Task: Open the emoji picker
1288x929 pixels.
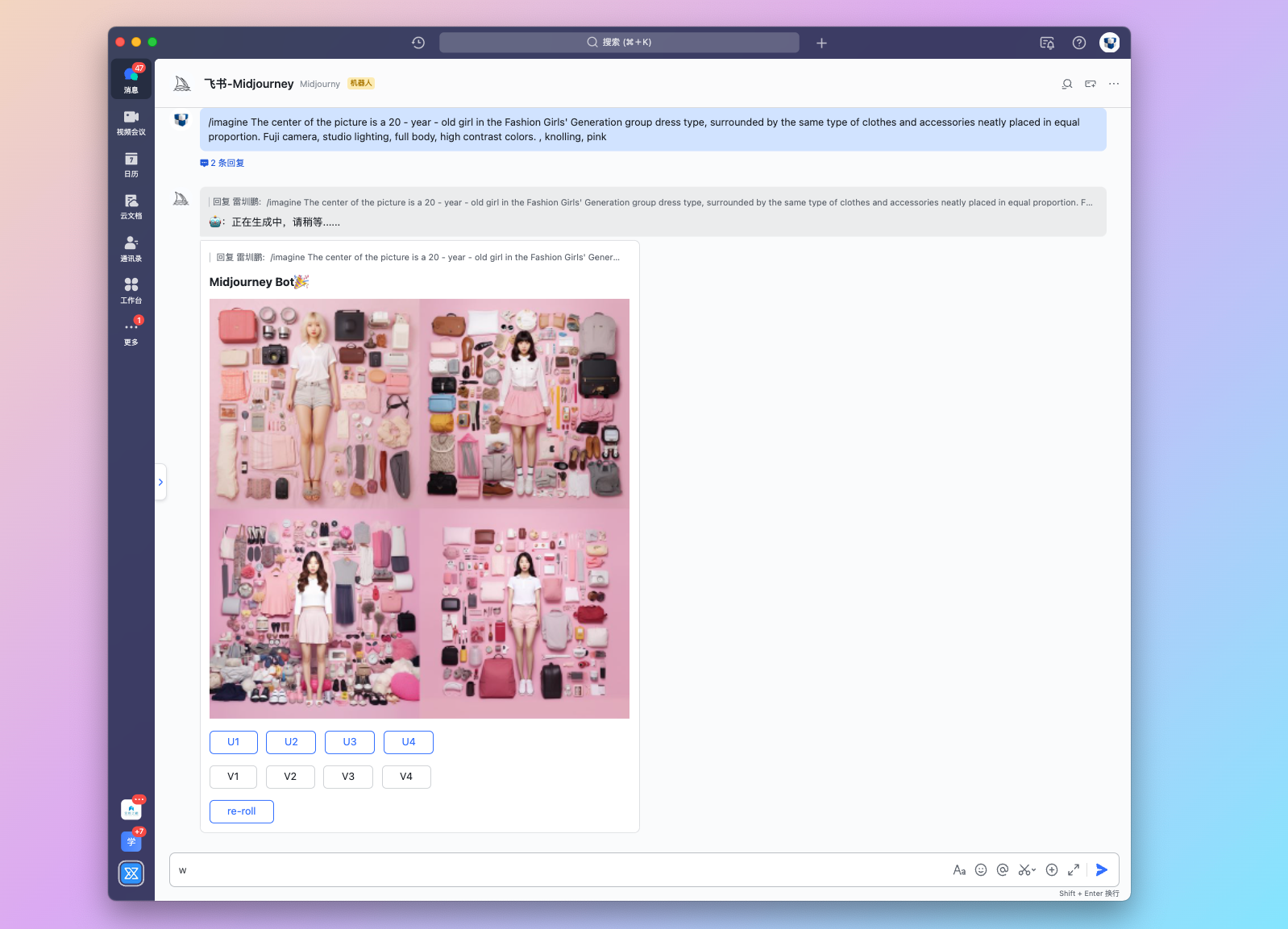Action: coord(981,870)
